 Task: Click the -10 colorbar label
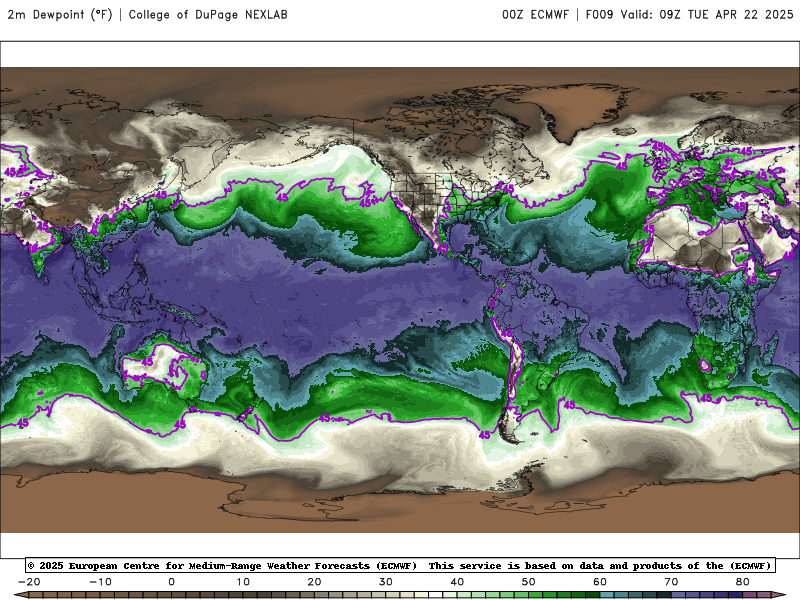(101, 582)
